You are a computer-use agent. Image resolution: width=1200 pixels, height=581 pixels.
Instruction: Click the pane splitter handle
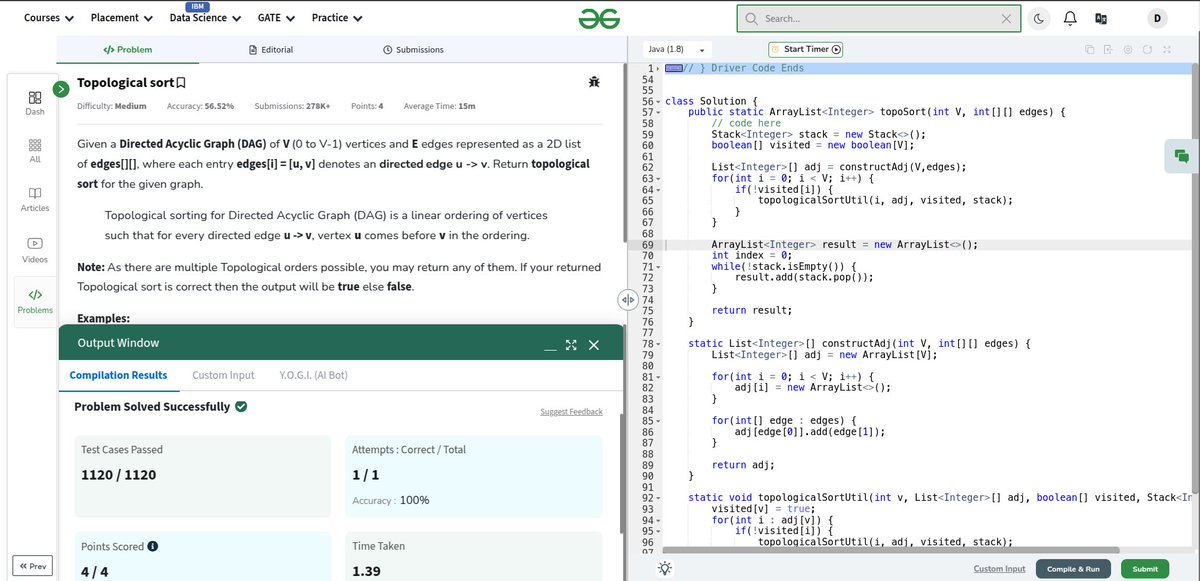point(628,299)
